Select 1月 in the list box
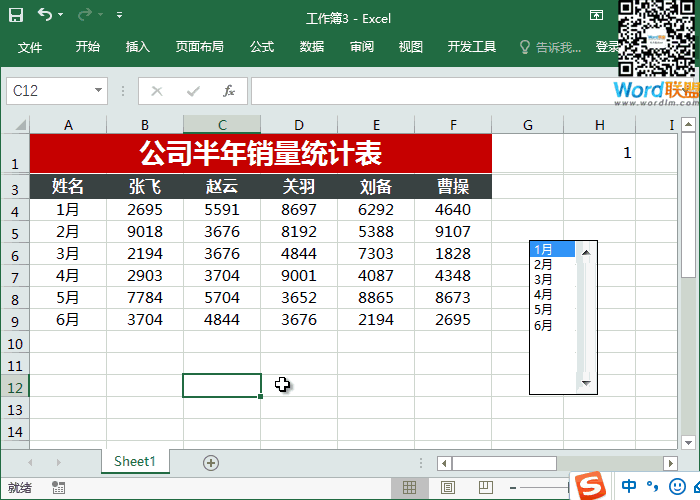This screenshot has width=700, height=500. [552, 249]
